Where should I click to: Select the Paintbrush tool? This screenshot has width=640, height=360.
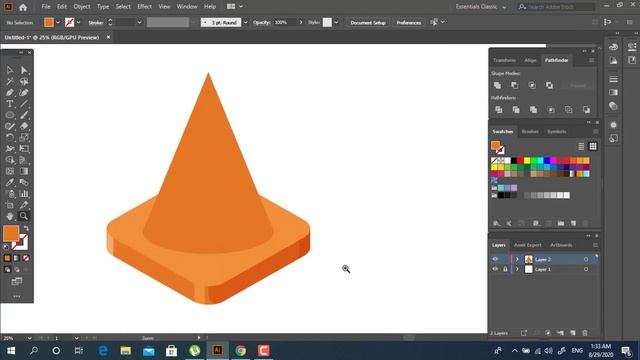(24, 115)
